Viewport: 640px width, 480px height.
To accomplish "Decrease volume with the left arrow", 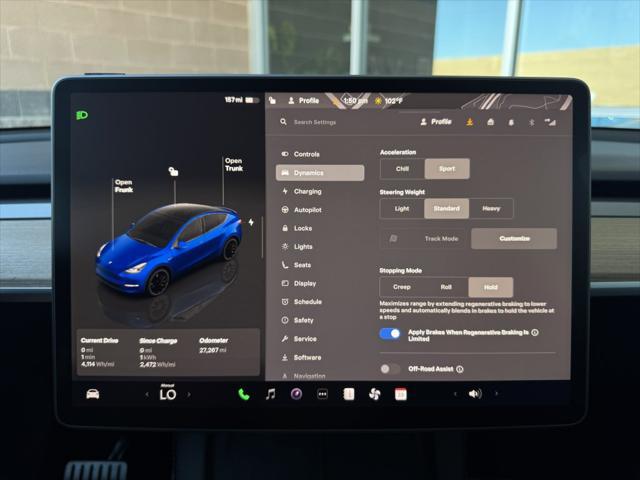I will 455,394.
